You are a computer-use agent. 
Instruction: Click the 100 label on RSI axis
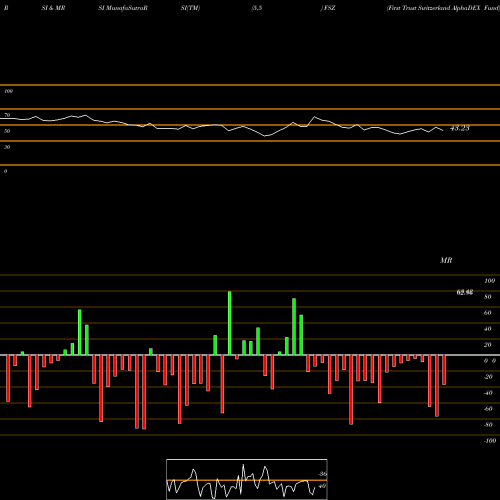coord(8,91)
